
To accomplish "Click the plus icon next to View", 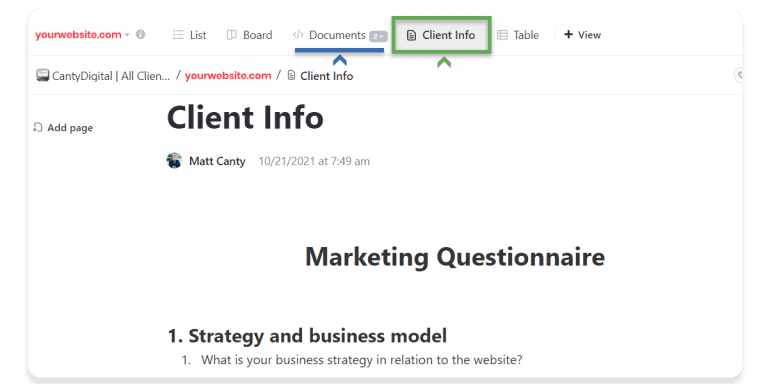I will click(569, 35).
